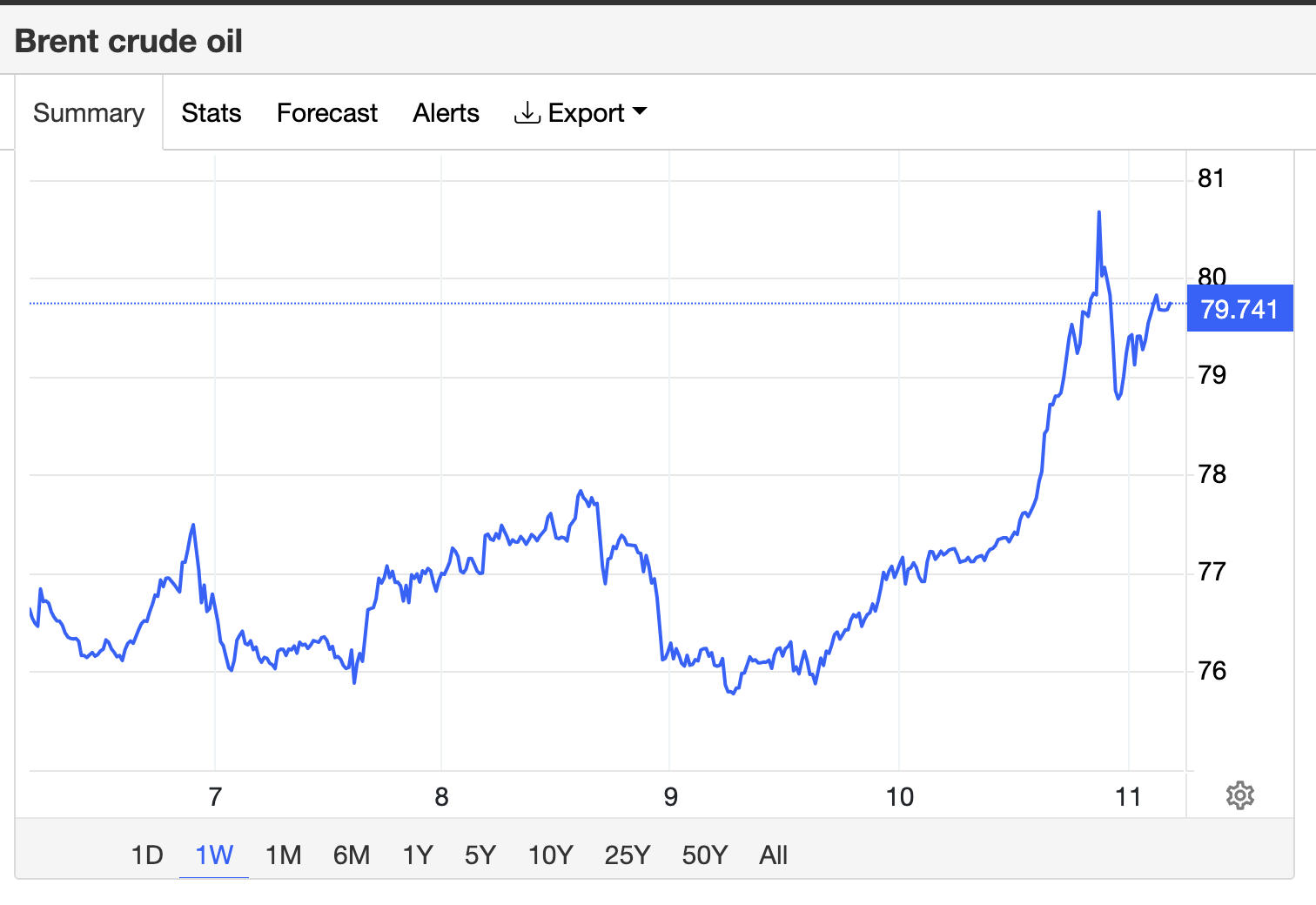1316x905 pixels.
Task: Click the 77 price axis label
Action: click(1212, 572)
